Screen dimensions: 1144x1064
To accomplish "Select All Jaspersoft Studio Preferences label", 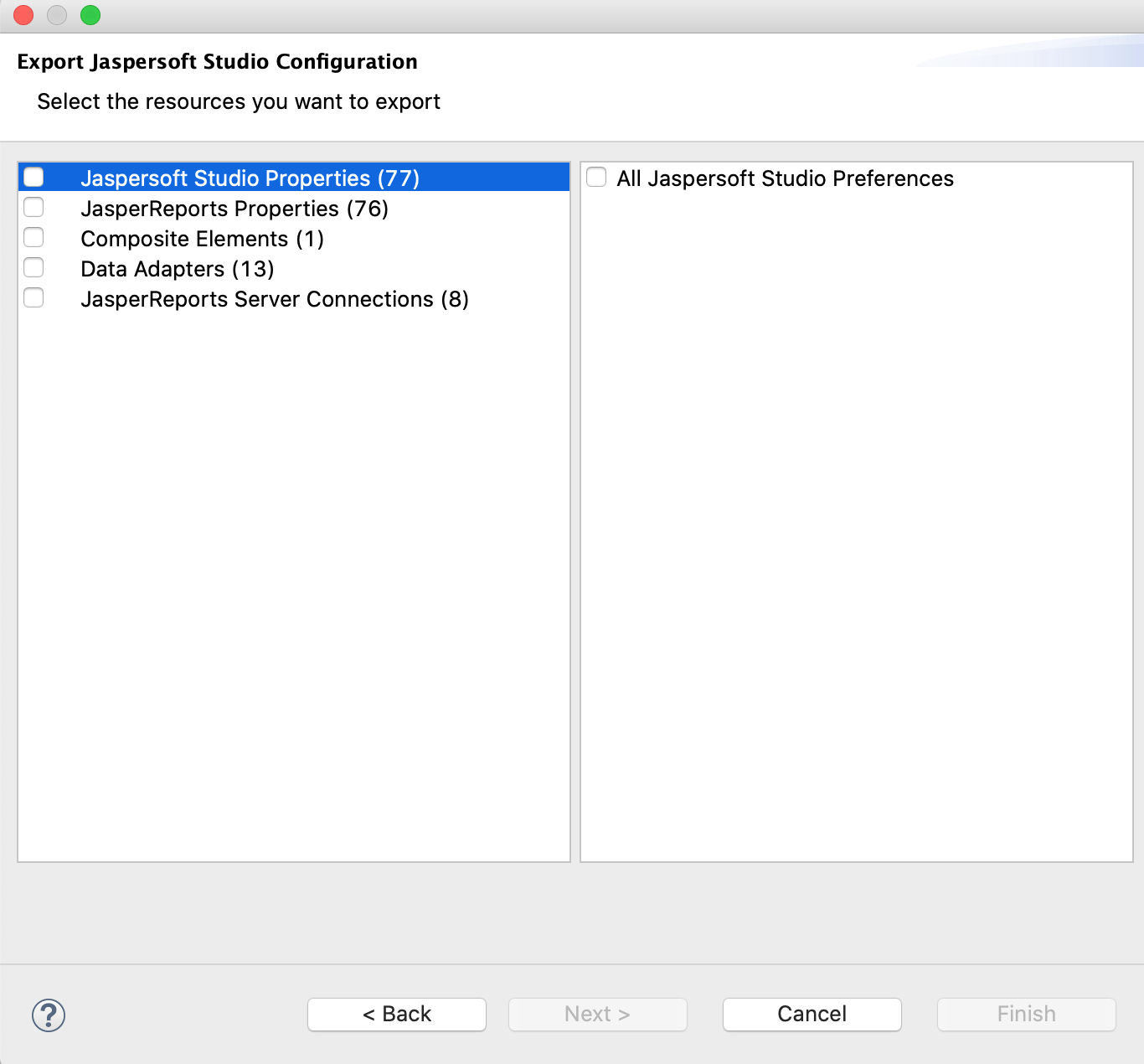I will pyautogui.click(x=785, y=178).
